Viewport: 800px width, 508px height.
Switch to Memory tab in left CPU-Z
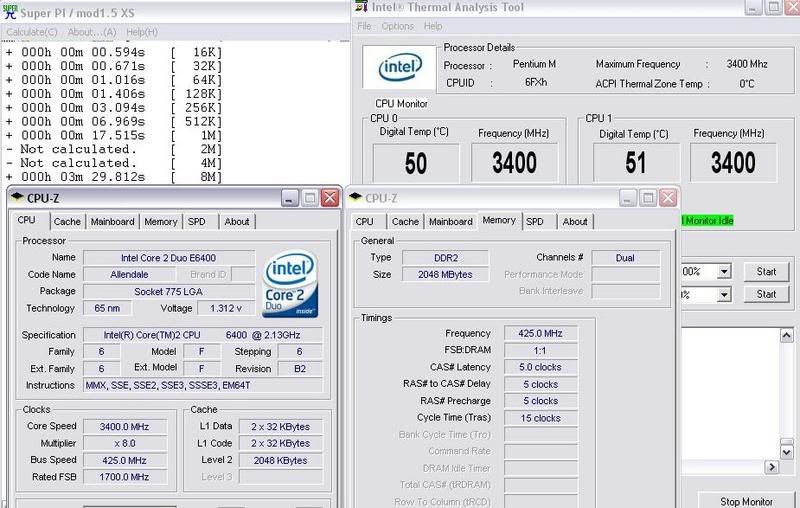(160, 221)
